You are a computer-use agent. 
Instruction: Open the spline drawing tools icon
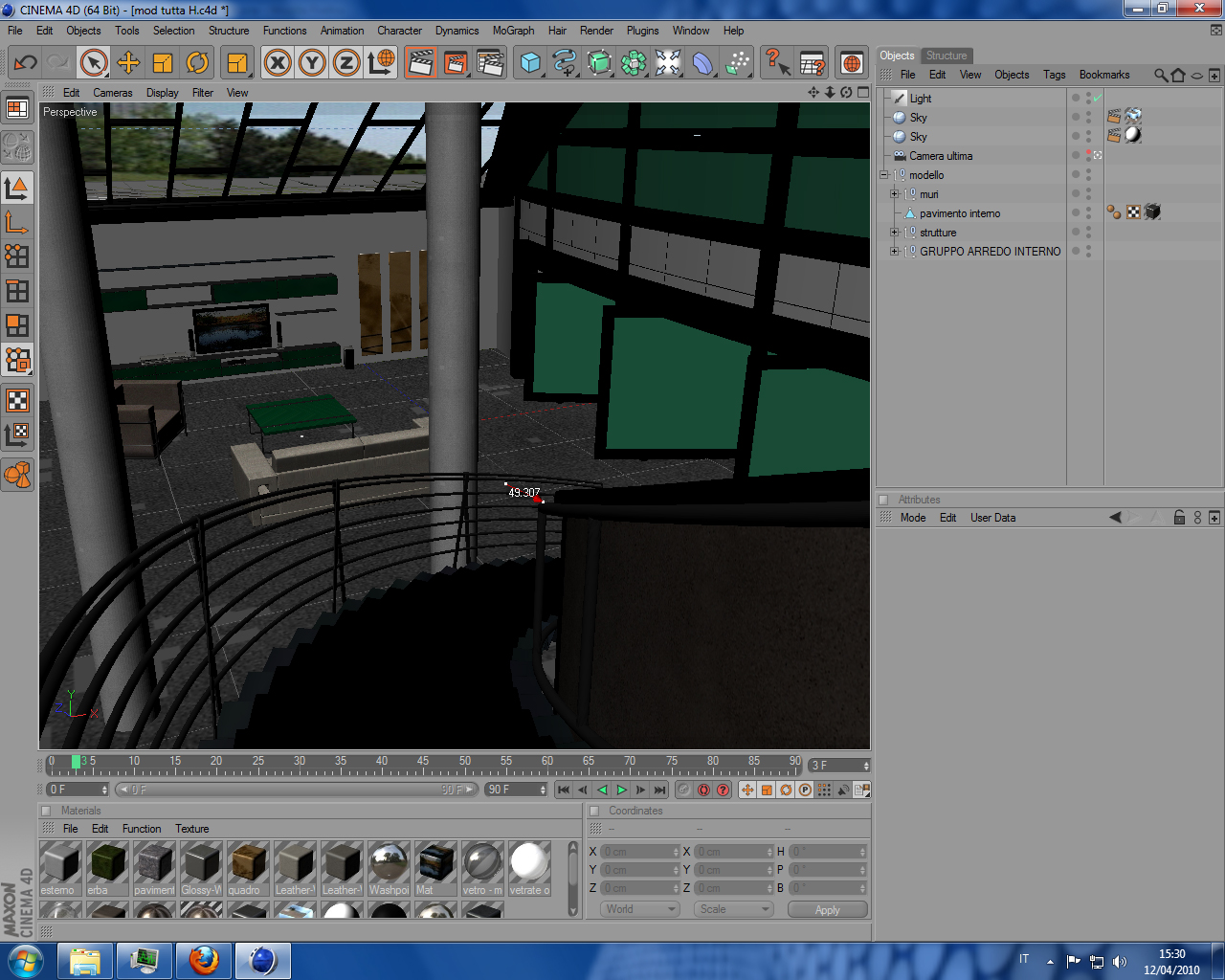(565, 63)
